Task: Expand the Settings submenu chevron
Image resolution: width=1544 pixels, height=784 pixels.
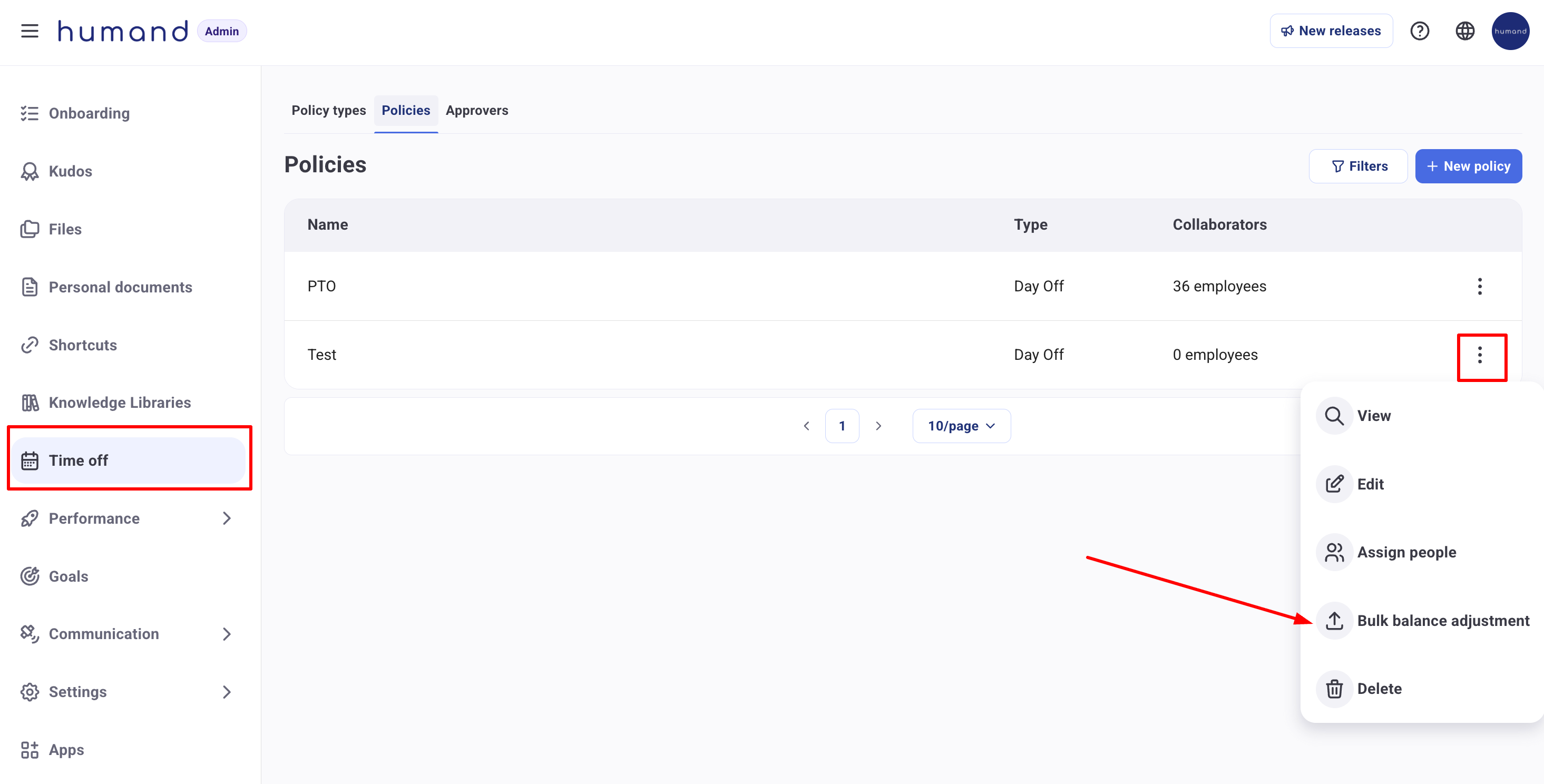Action: click(227, 692)
